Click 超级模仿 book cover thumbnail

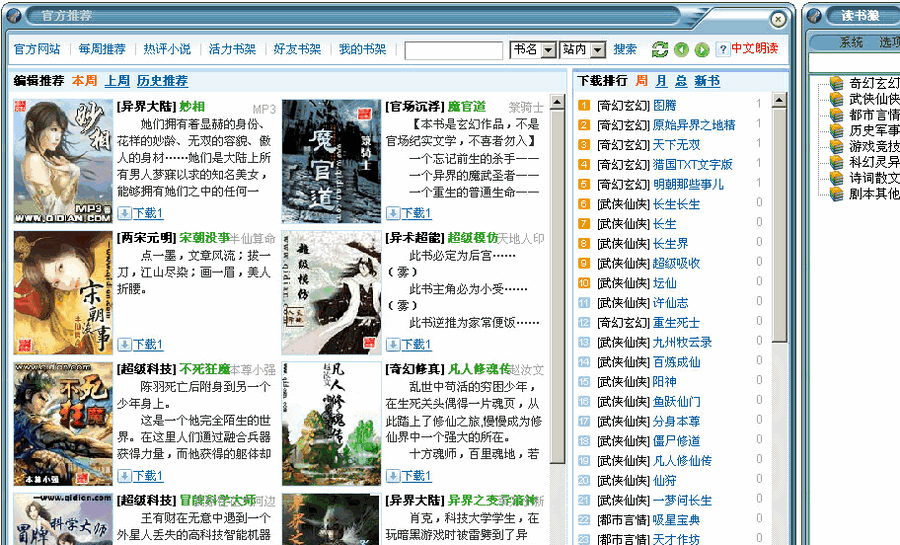[331, 293]
